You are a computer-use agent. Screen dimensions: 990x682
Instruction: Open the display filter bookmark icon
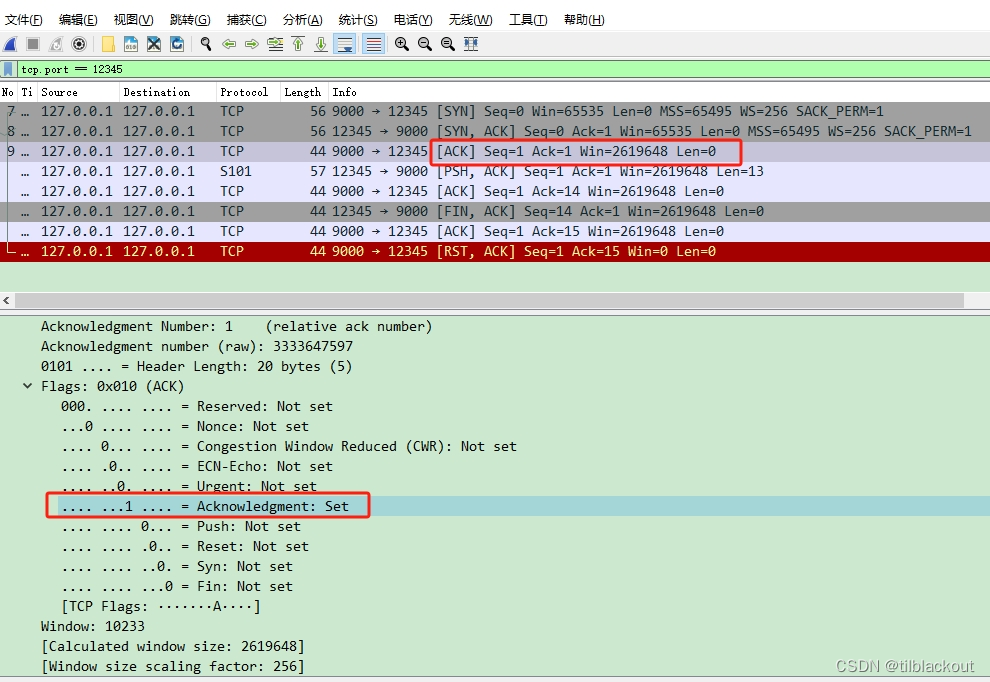click(8, 69)
